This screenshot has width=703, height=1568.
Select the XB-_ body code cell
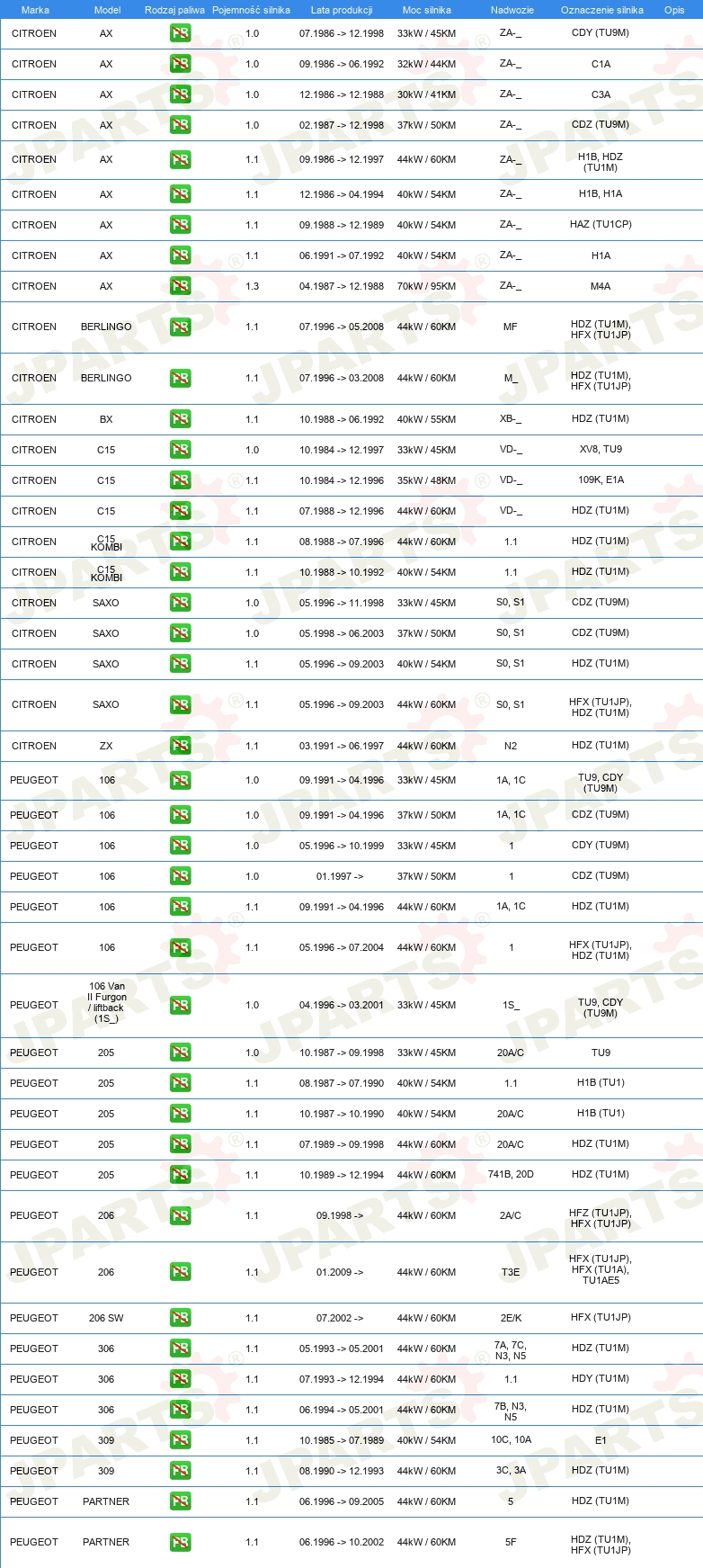[x=511, y=419]
